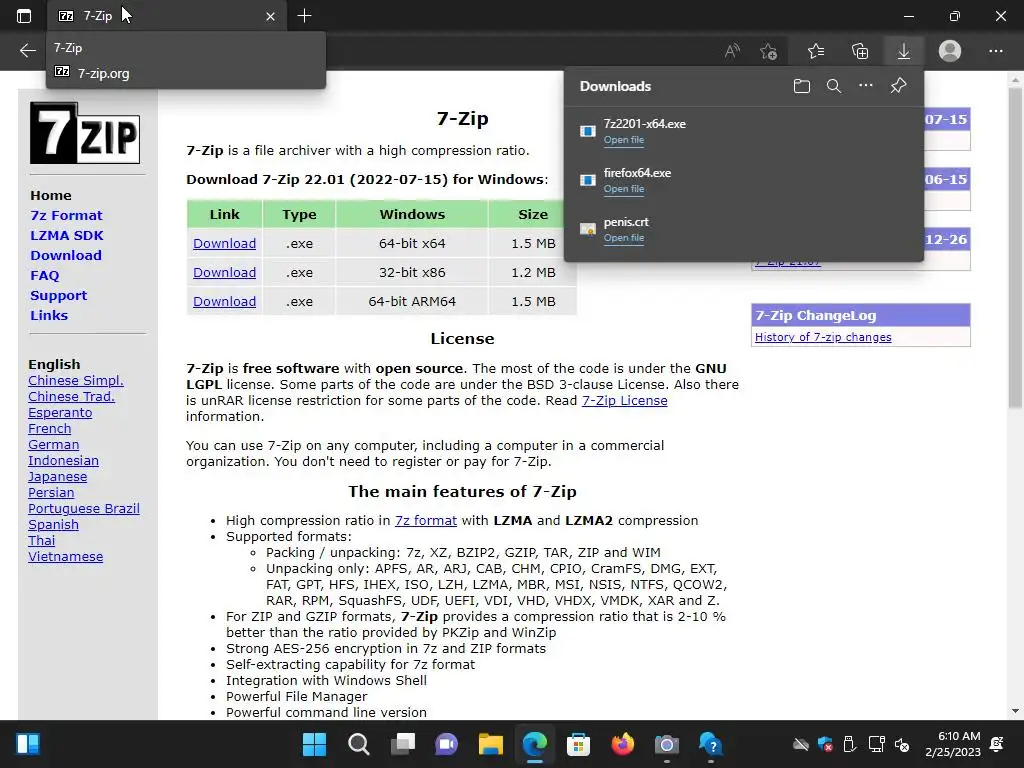Open the Download sidebar page
The image size is (1024, 768).
pyautogui.click(x=66, y=255)
